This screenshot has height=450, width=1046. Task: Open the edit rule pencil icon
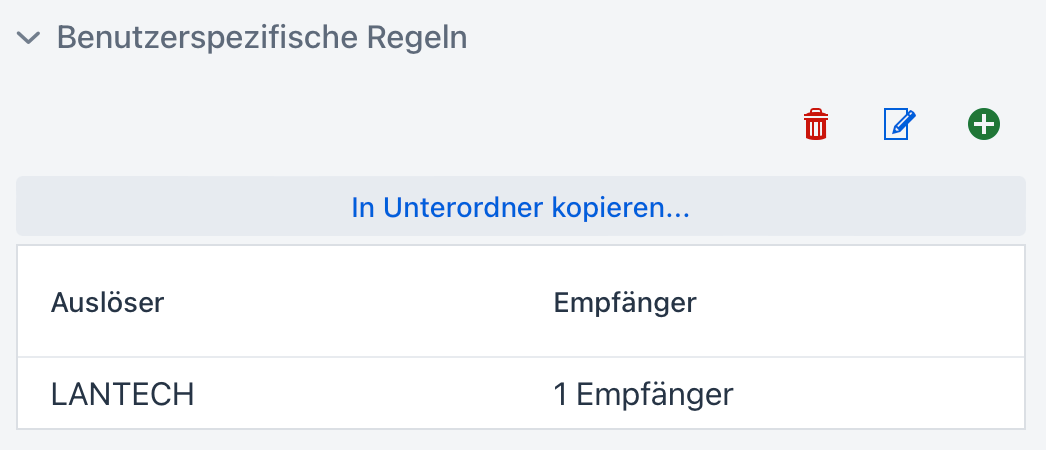point(900,125)
